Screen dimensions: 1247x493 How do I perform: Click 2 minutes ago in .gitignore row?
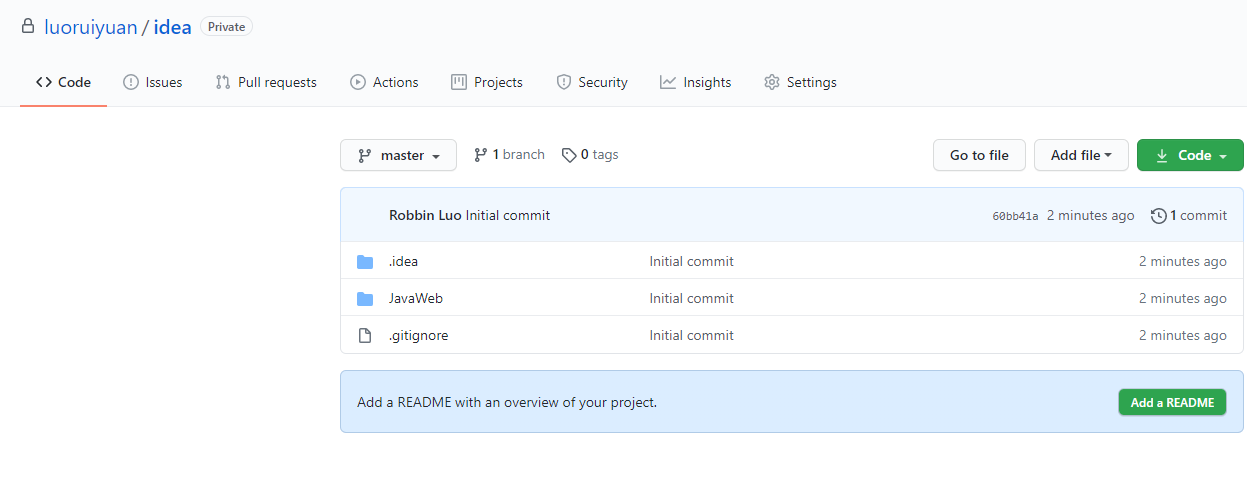pos(1182,335)
